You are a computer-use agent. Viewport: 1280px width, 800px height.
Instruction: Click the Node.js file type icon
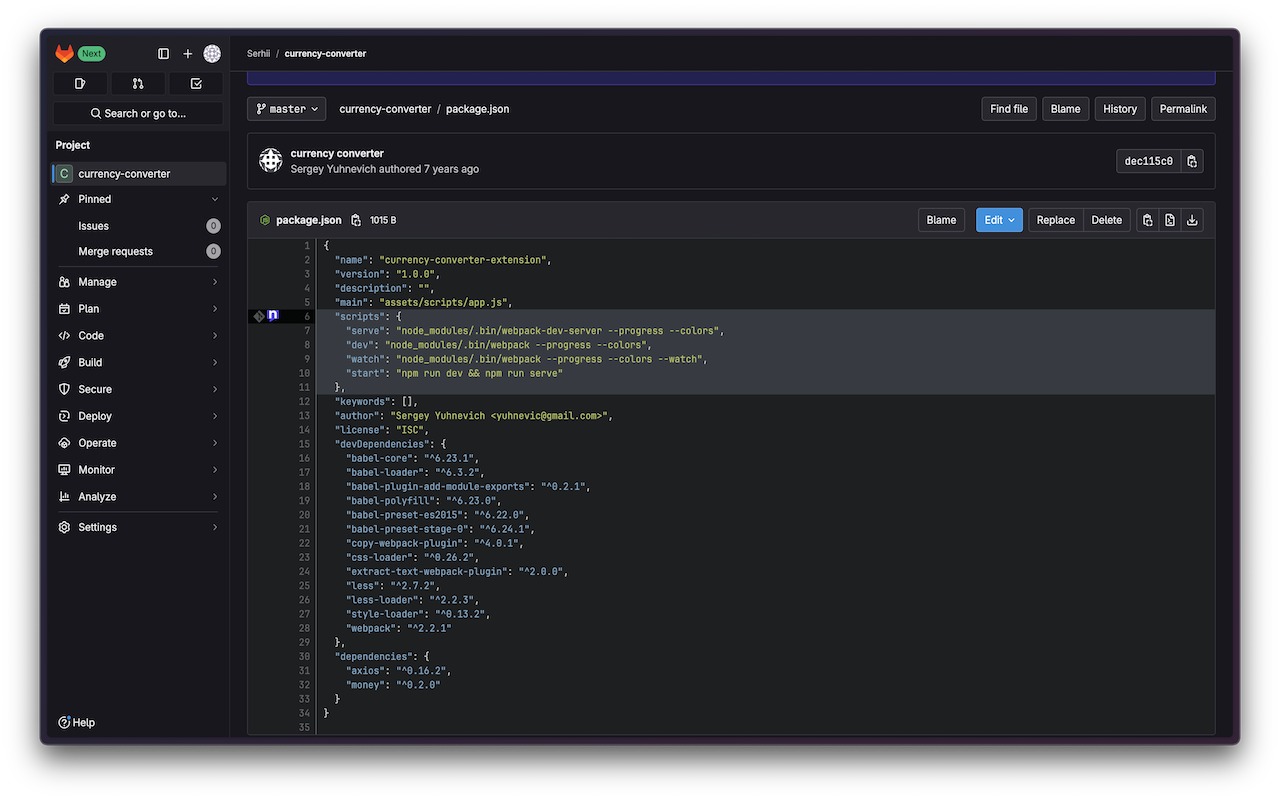coord(265,220)
